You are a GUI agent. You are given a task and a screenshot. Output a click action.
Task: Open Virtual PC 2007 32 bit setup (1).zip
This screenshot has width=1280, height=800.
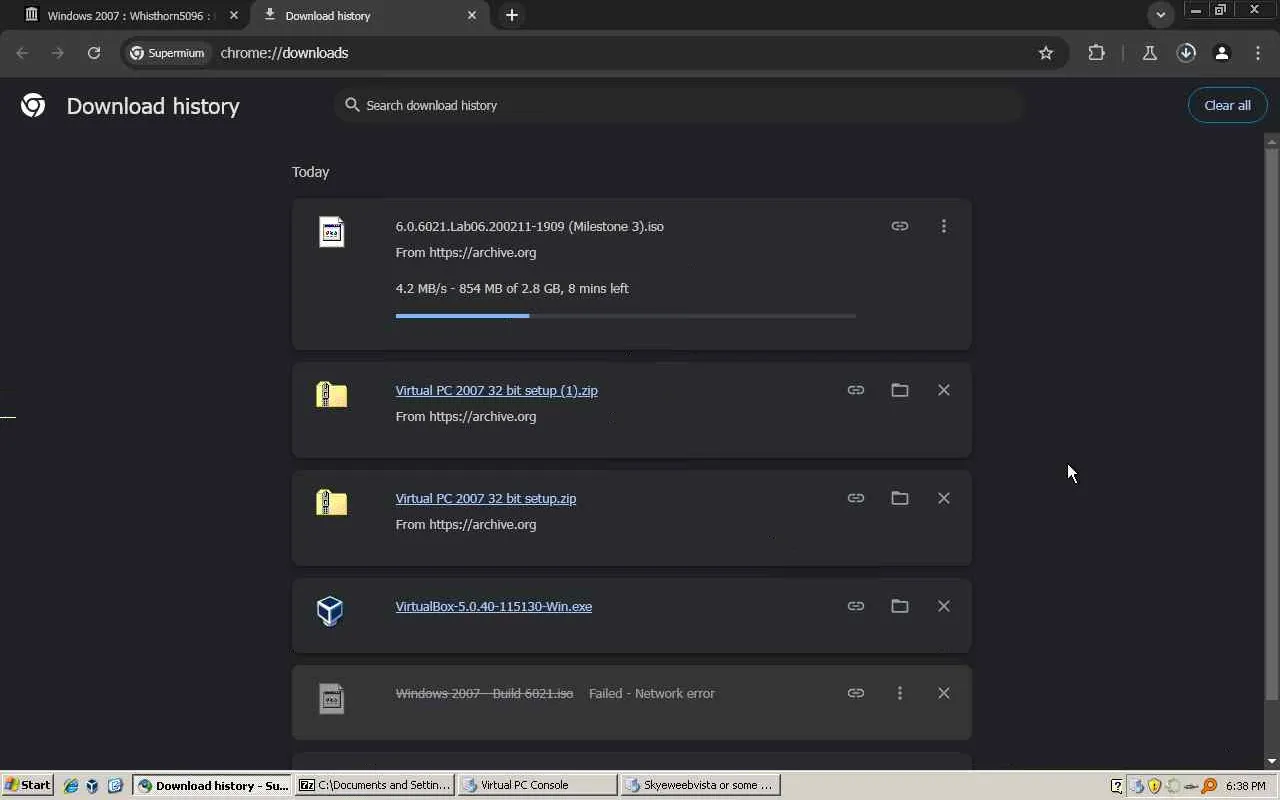tap(496, 390)
